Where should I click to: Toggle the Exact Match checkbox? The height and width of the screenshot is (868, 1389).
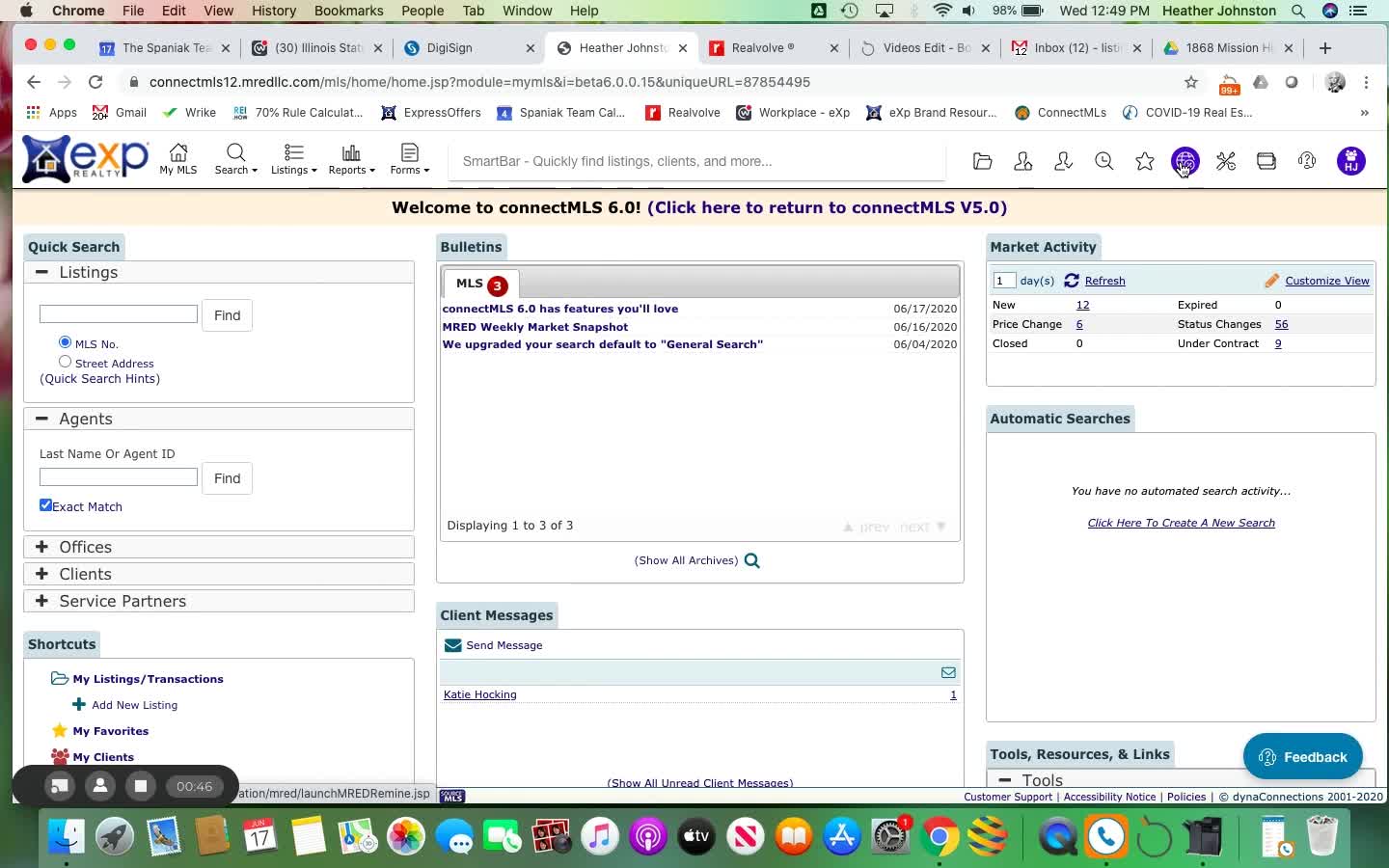[x=45, y=504]
